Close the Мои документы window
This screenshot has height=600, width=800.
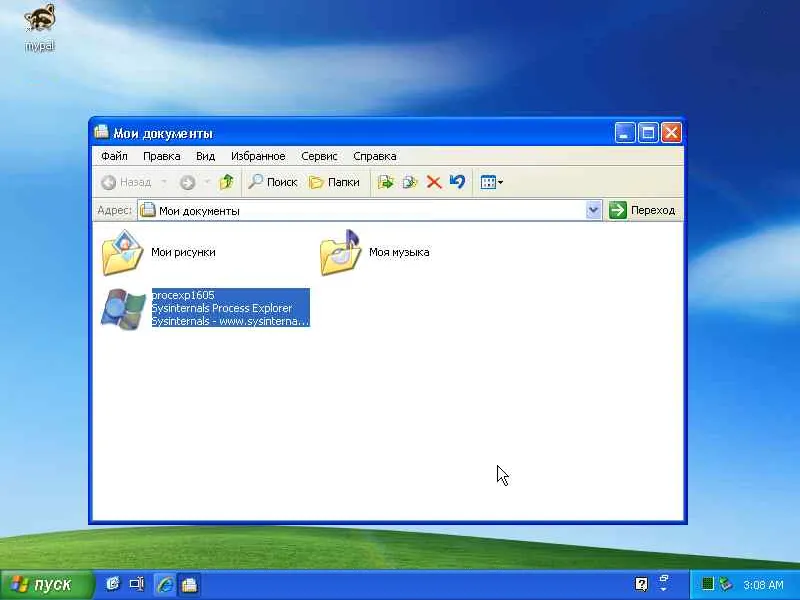coord(671,133)
